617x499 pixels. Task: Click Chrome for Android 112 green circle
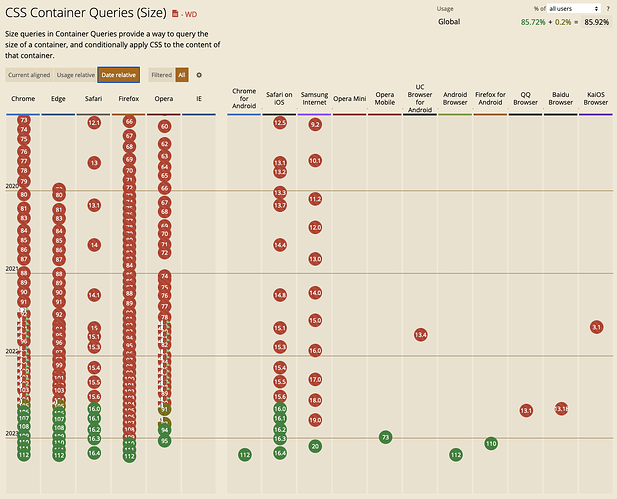point(245,455)
